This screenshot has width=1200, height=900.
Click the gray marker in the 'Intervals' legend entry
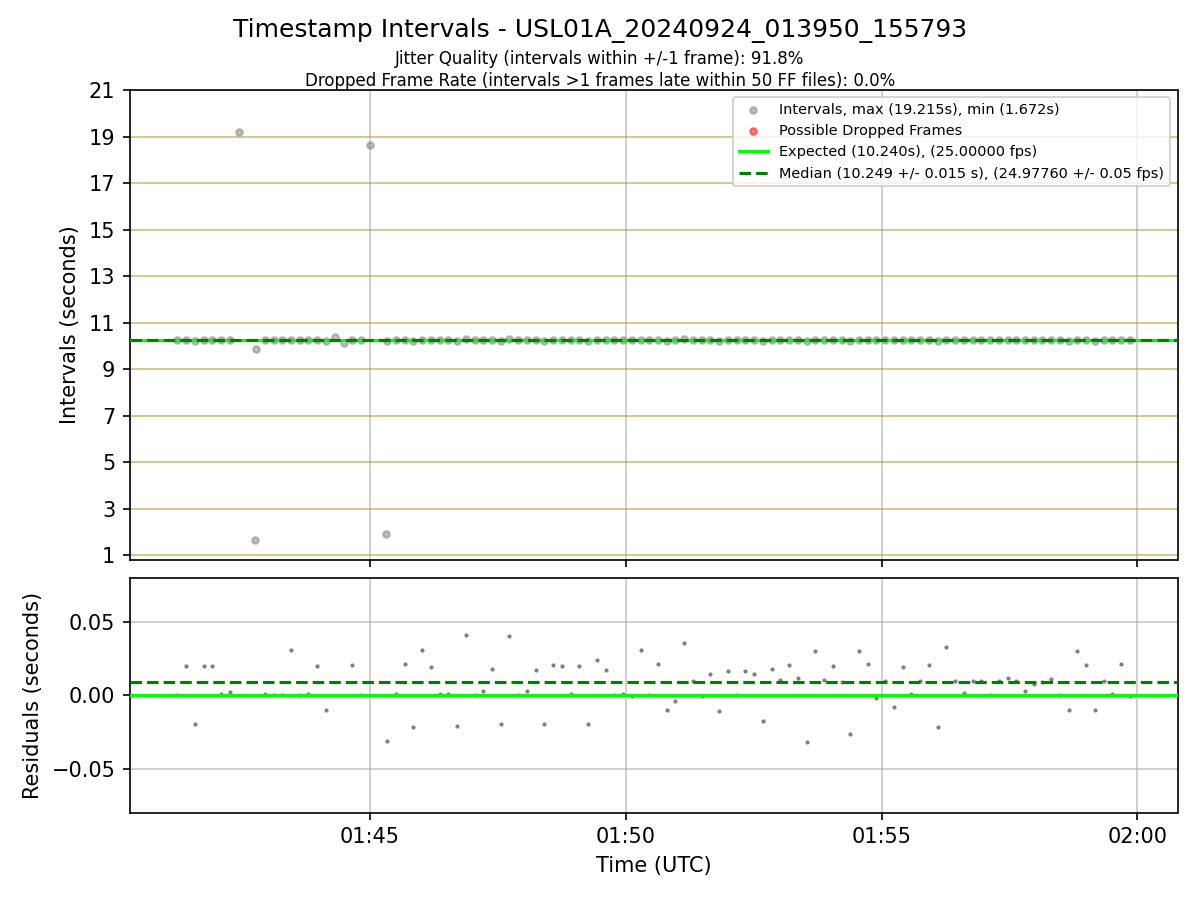coord(753,110)
